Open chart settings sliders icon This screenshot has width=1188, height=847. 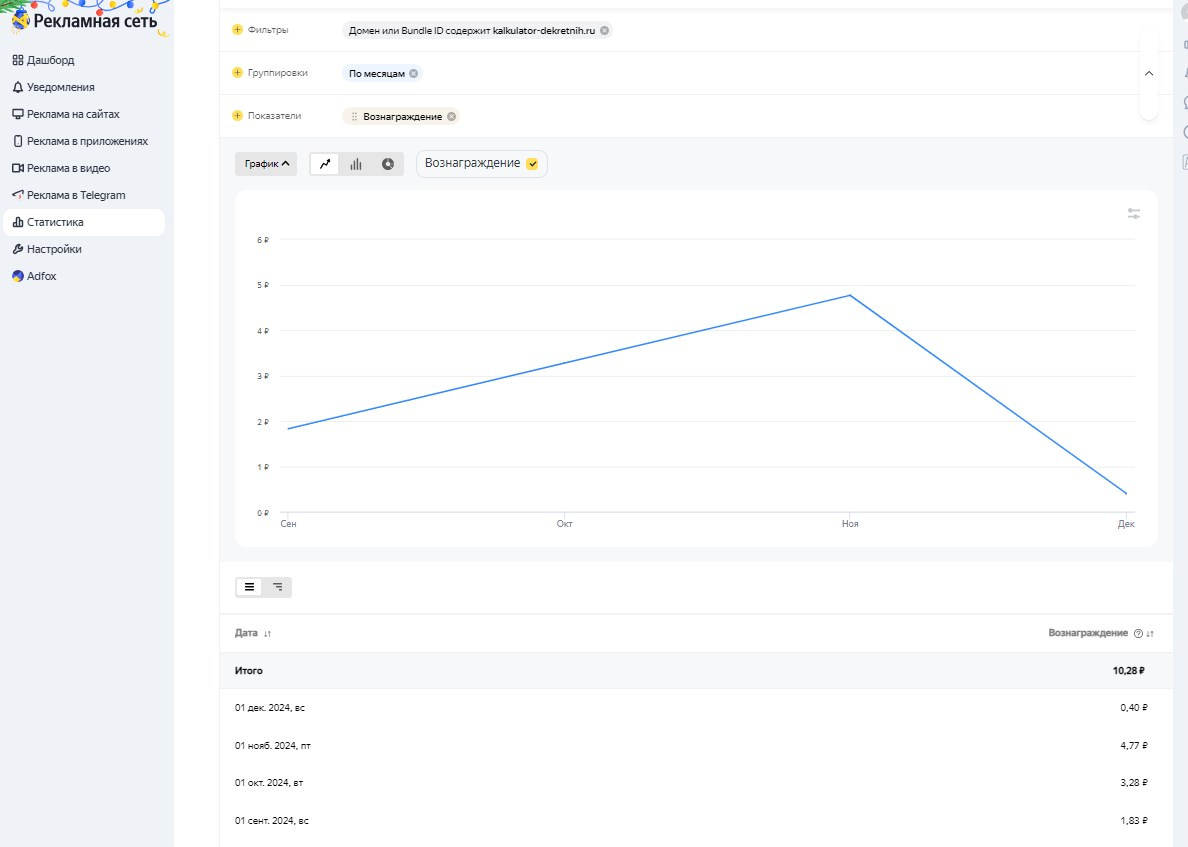pyautogui.click(x=1134, y=214)
